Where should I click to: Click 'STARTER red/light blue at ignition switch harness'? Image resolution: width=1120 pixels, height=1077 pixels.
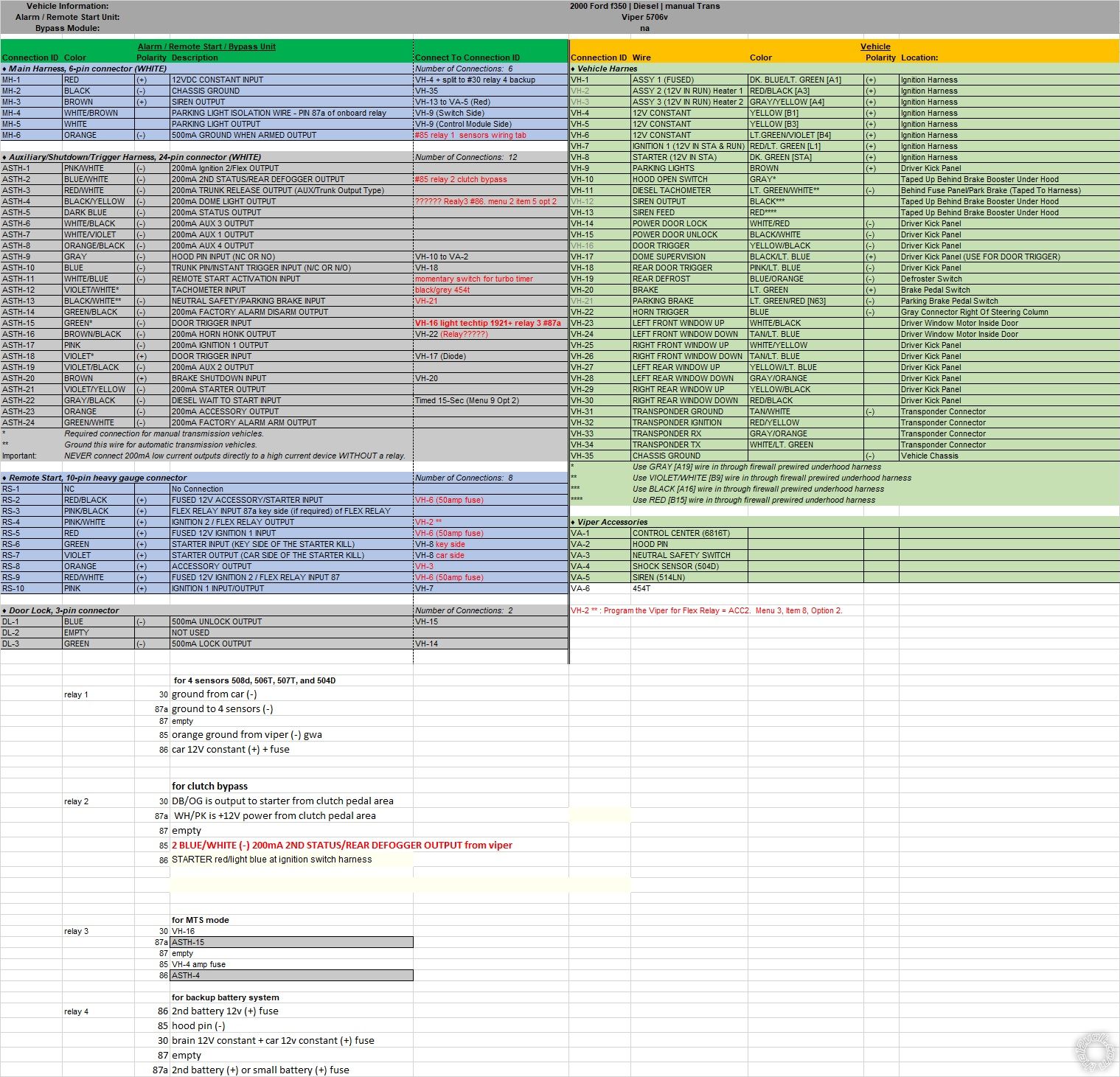tap(272, 860)
